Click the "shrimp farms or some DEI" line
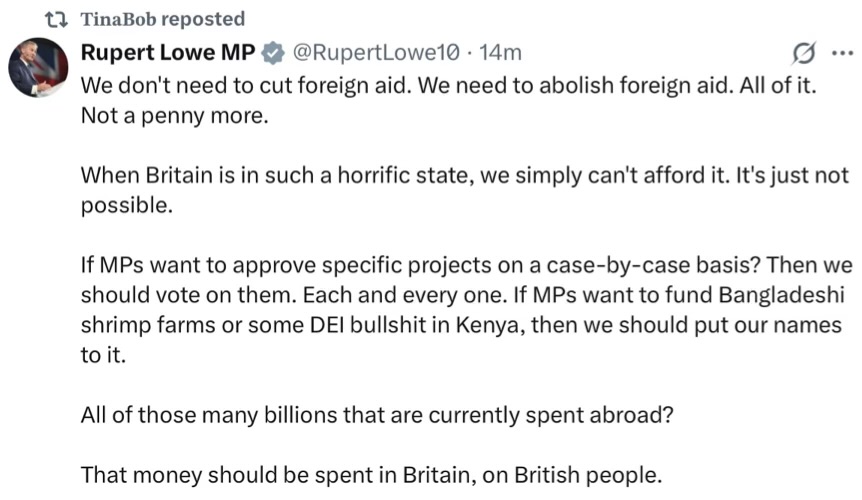This screenshot has height=500, width=862. tap(461, 326)
